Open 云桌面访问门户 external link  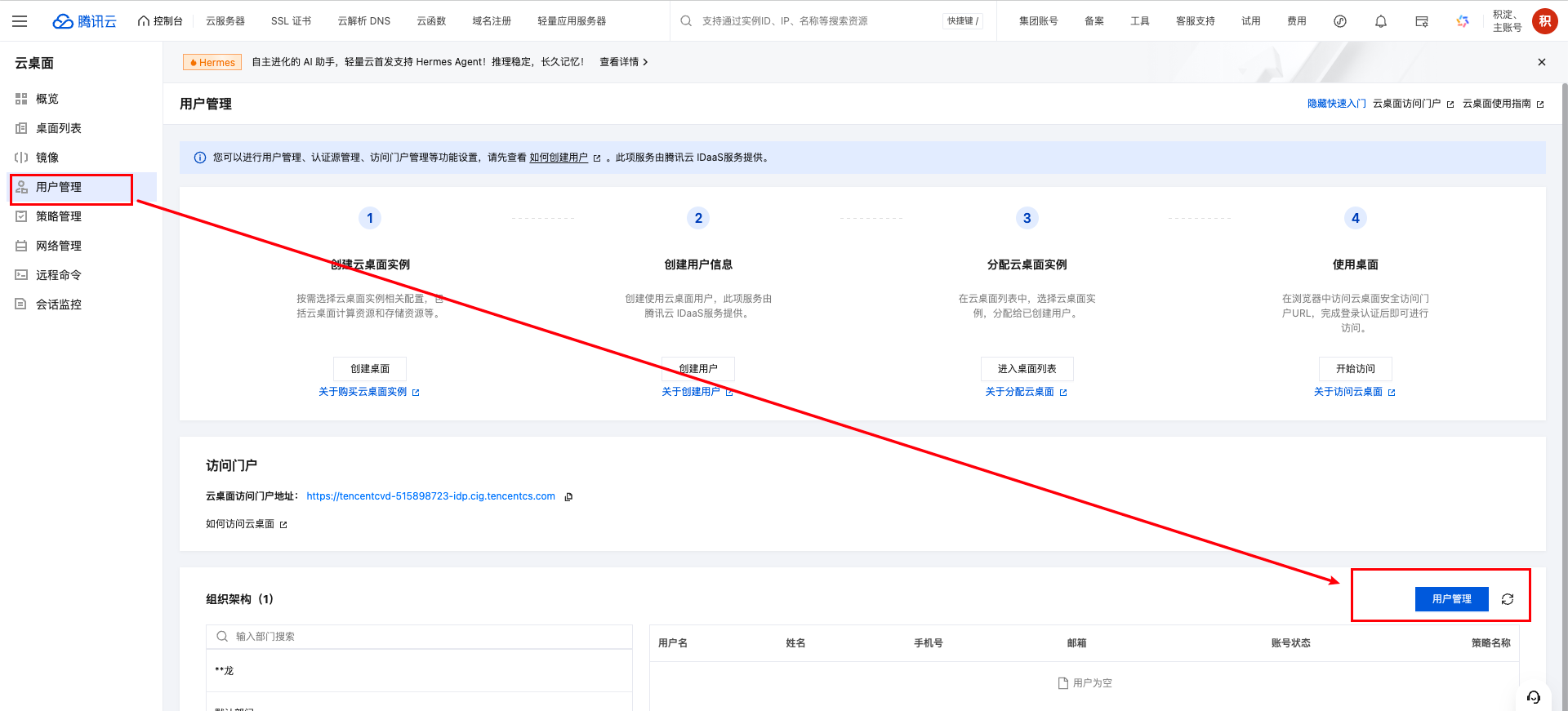[1413, 104]
